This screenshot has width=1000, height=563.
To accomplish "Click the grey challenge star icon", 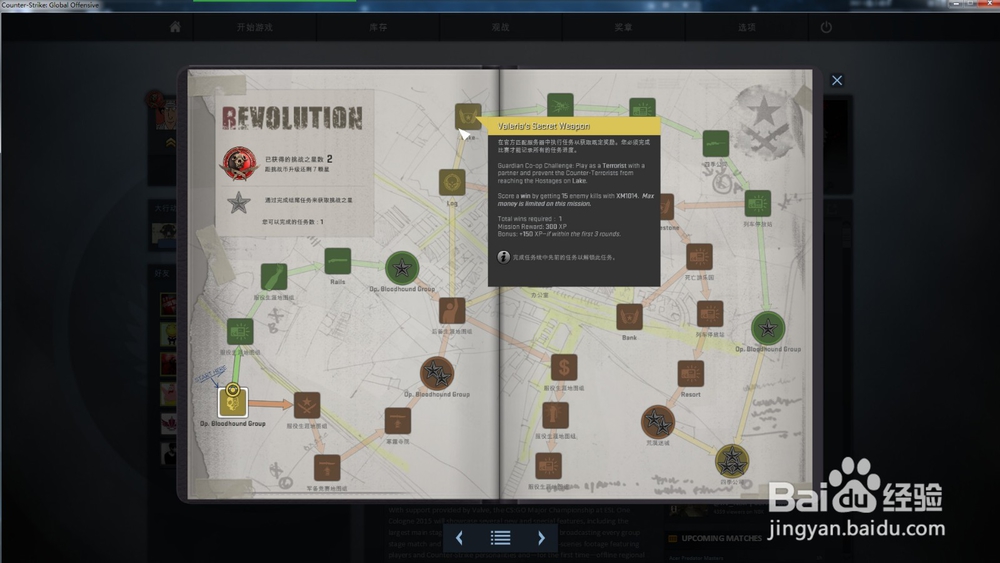I will (239, 203).
